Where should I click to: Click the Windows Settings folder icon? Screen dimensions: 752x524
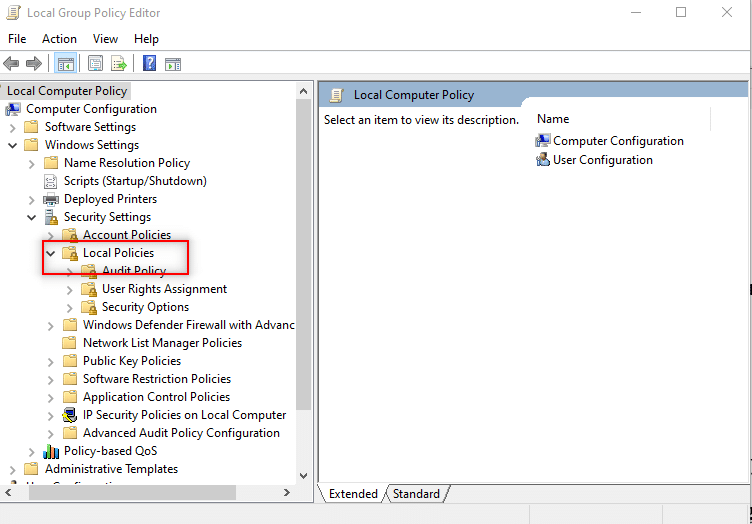click(x=31, y=145)
